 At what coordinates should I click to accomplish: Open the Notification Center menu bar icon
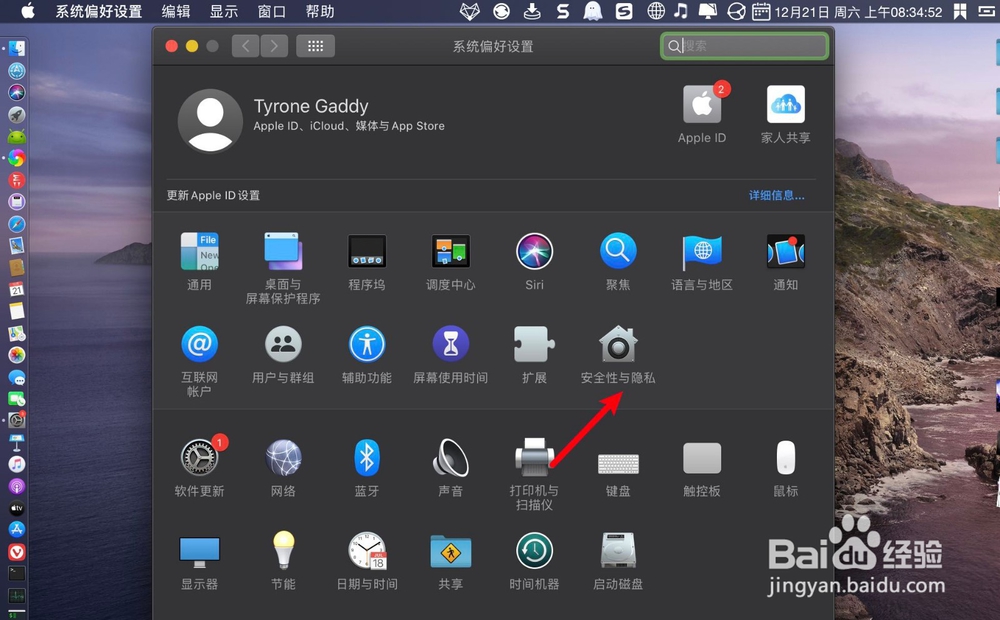click(x=986, y=11)
